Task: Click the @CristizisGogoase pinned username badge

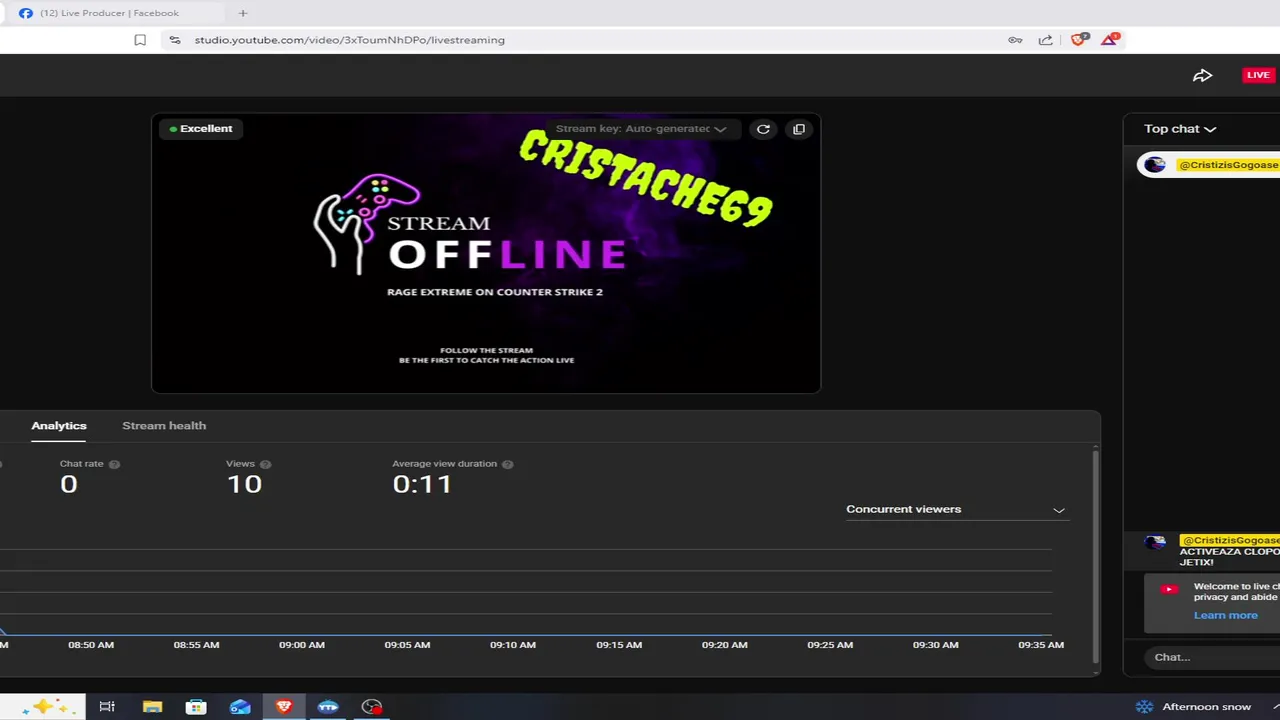Action: point(1228,165)
